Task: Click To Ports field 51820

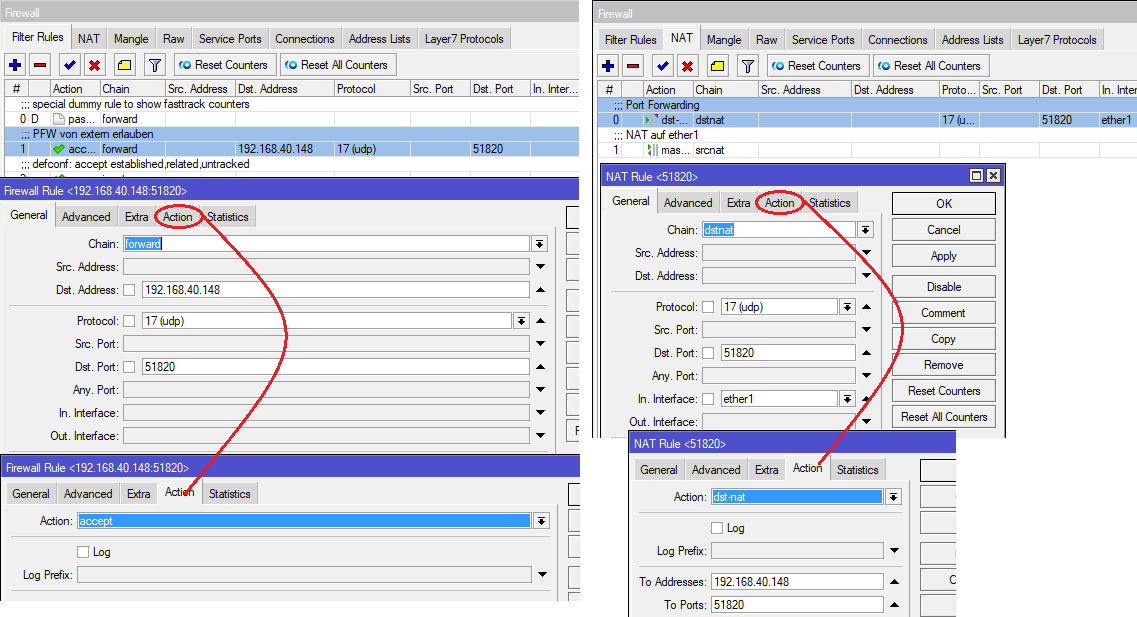Action: [x=797, y=605]
